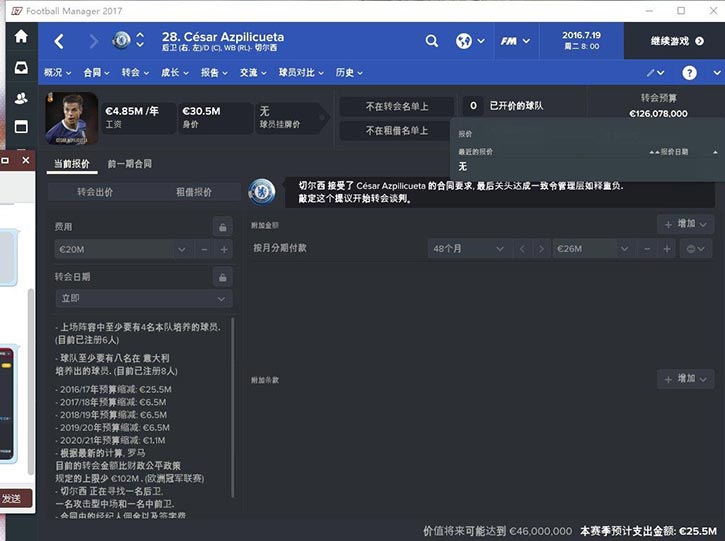The height and width of the screenshot is (541, 725).
Task: Close the background chat window with X
Action: (26, 160)
